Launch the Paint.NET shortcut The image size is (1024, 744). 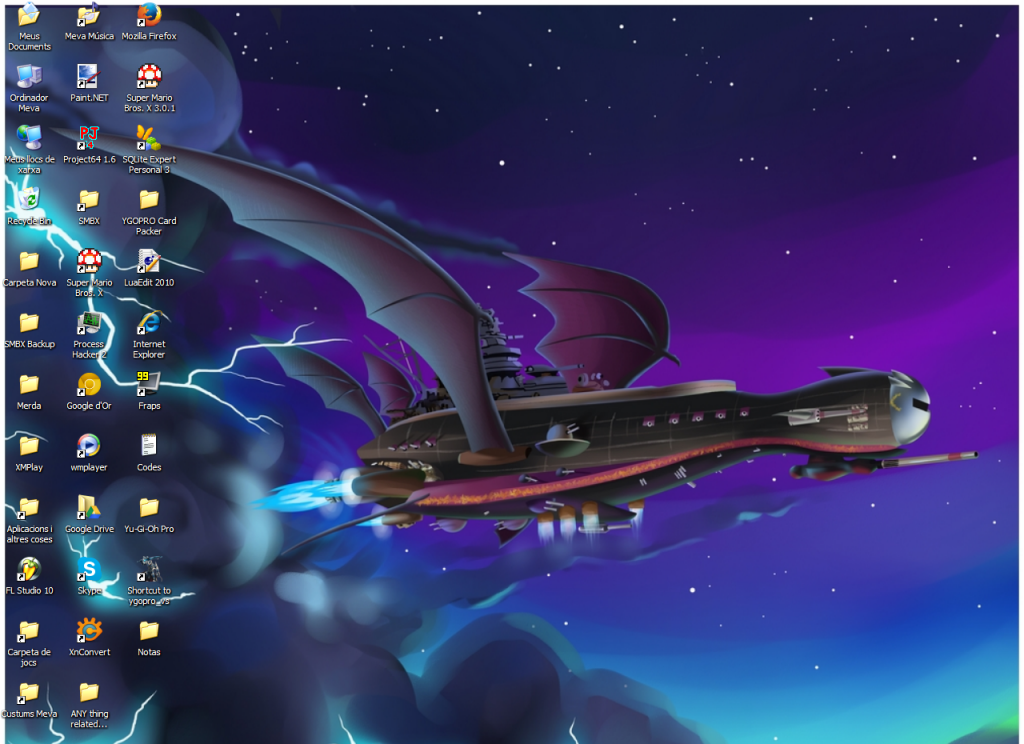(88, 76)
